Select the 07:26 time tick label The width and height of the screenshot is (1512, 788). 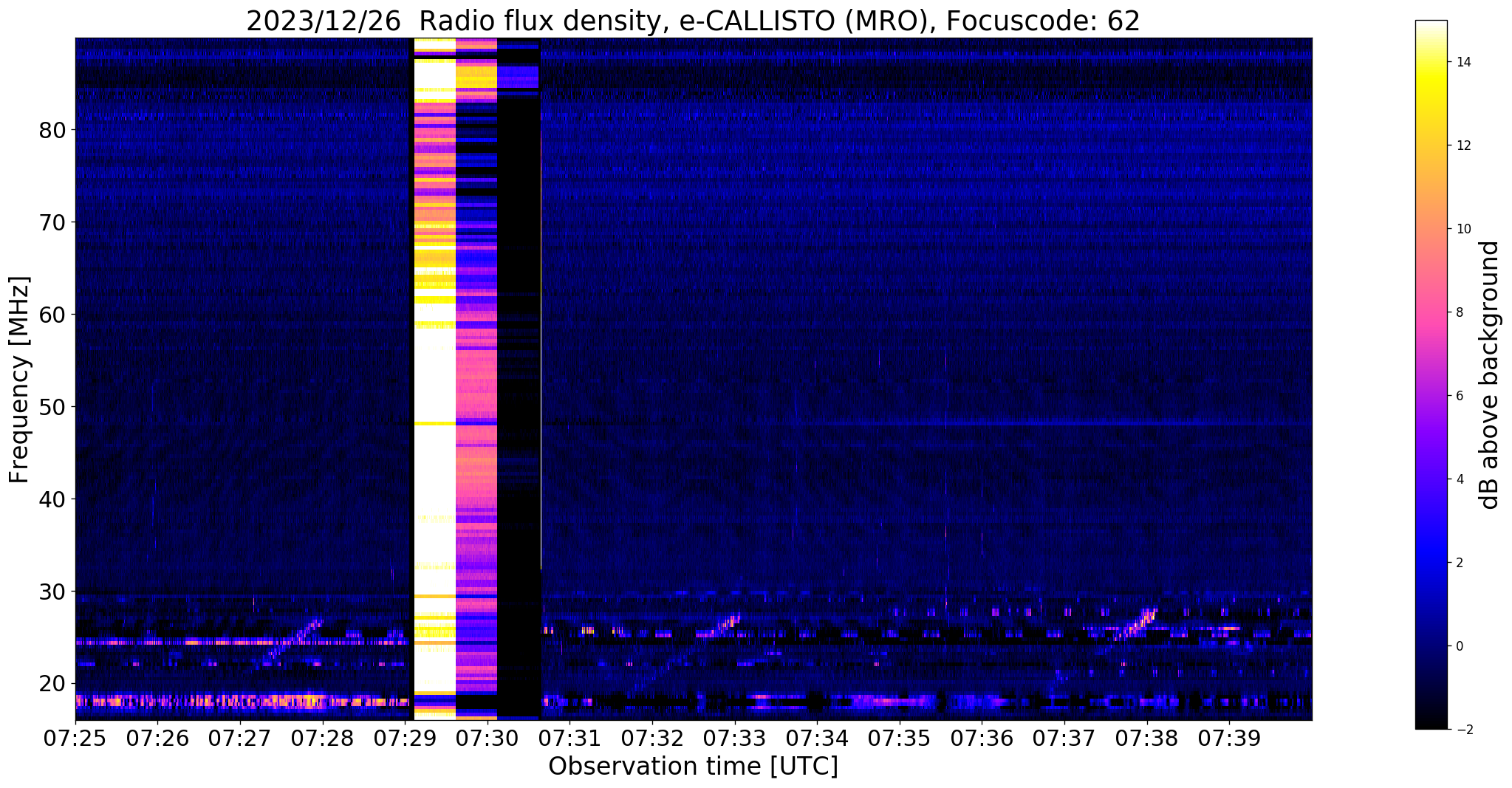(x=157, y=738)
